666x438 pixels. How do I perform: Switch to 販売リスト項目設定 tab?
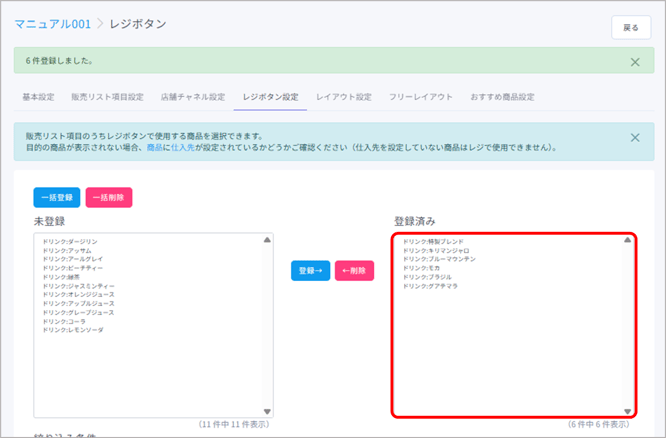tap(107, 97)
